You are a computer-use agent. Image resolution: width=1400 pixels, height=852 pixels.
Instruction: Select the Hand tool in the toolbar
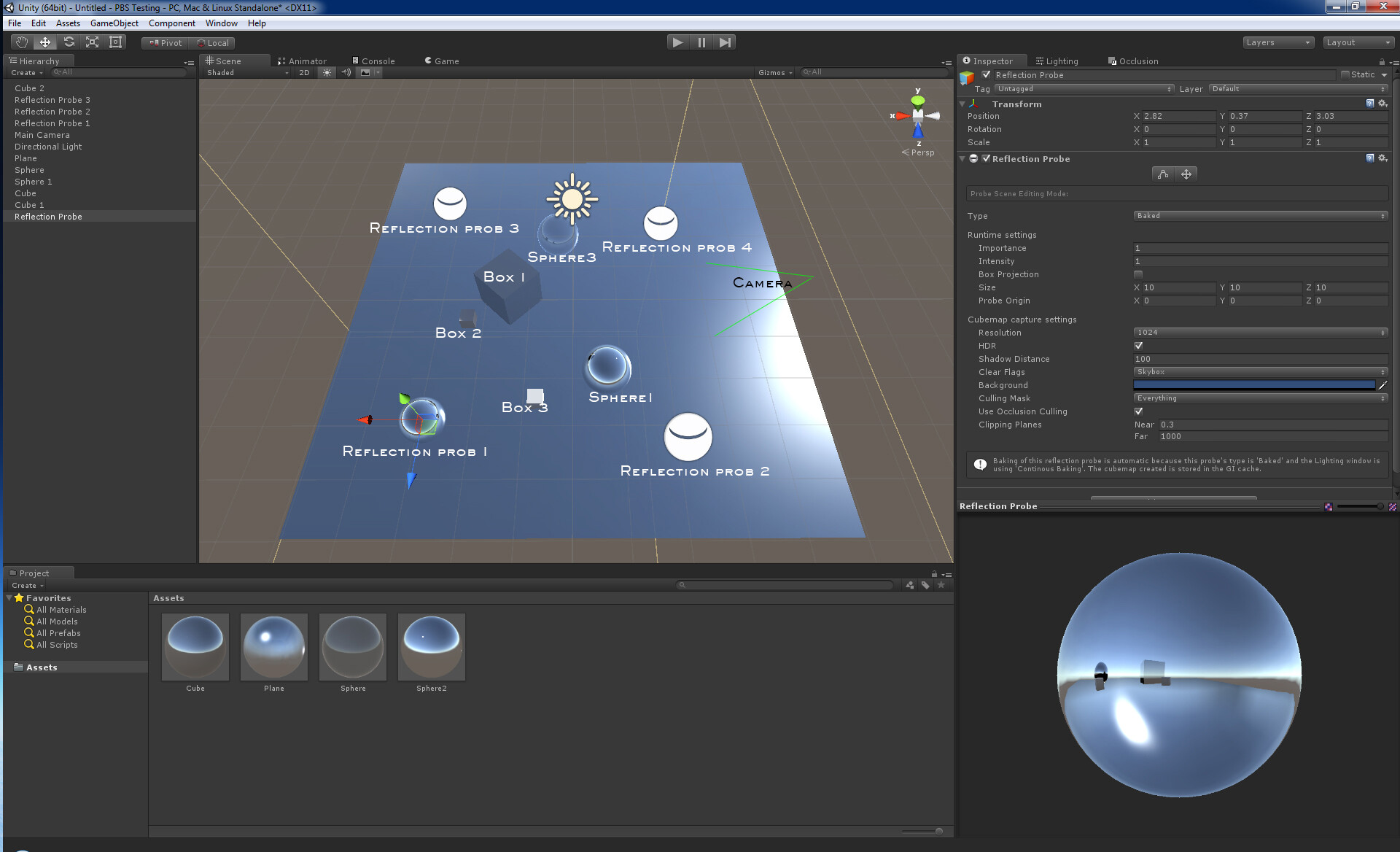pos(22,42)
